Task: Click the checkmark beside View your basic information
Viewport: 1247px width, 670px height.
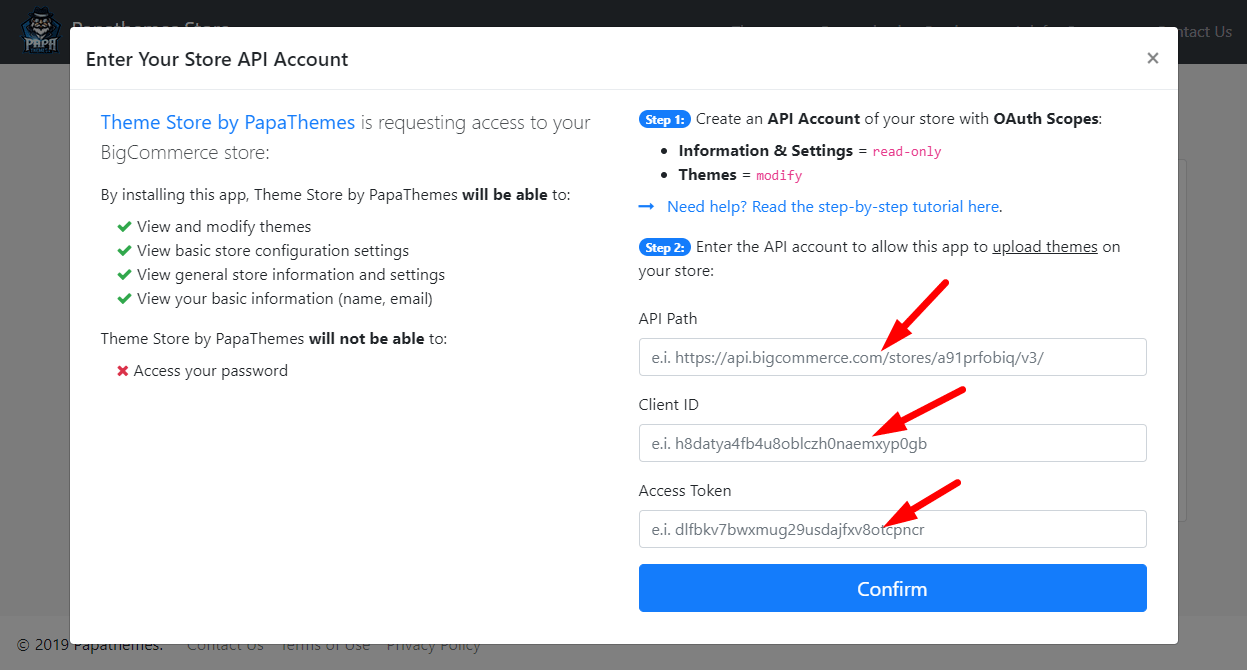Action: click(124, 298)
